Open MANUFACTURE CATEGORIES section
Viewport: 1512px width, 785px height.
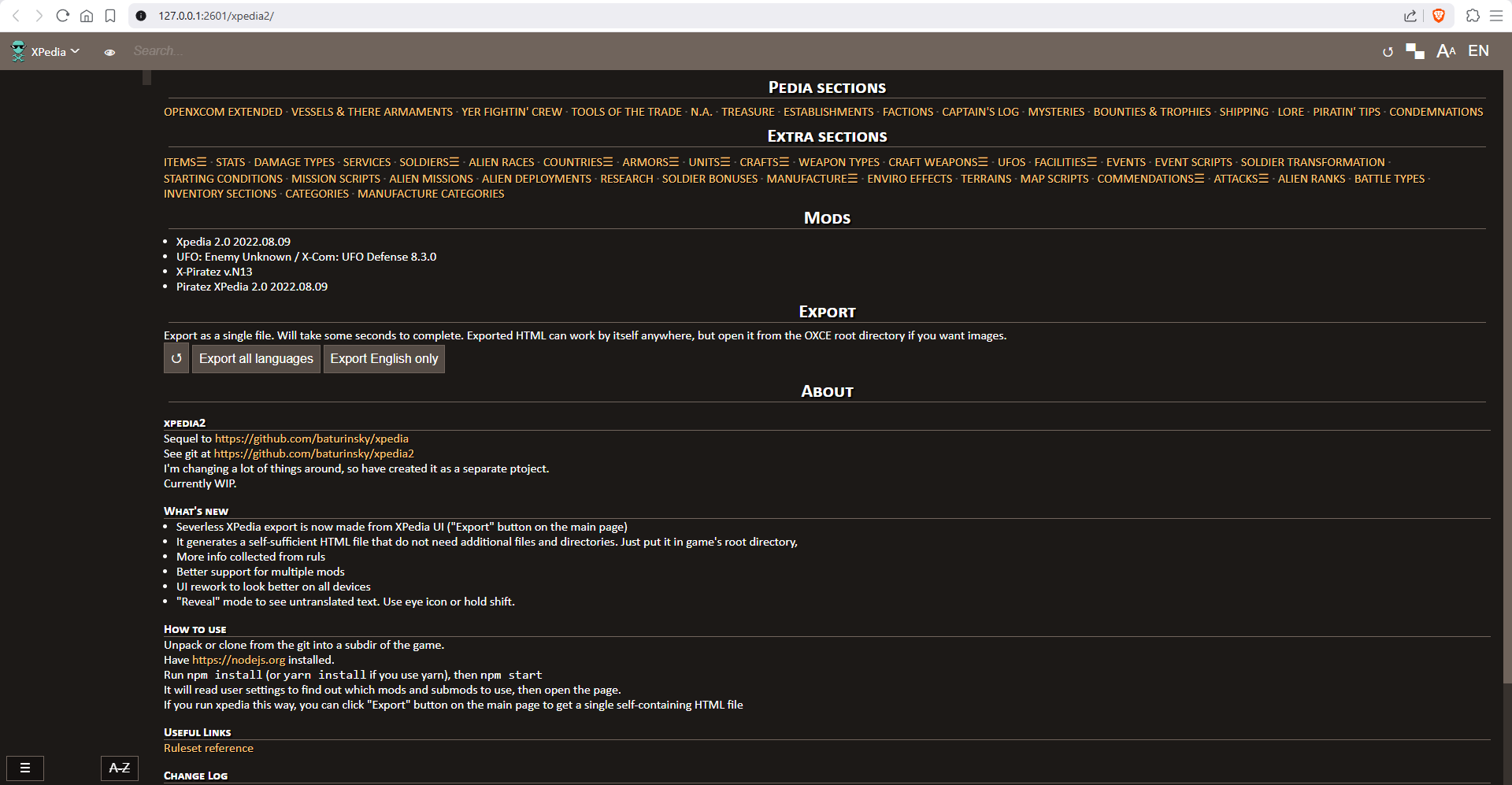pos(431,194)
